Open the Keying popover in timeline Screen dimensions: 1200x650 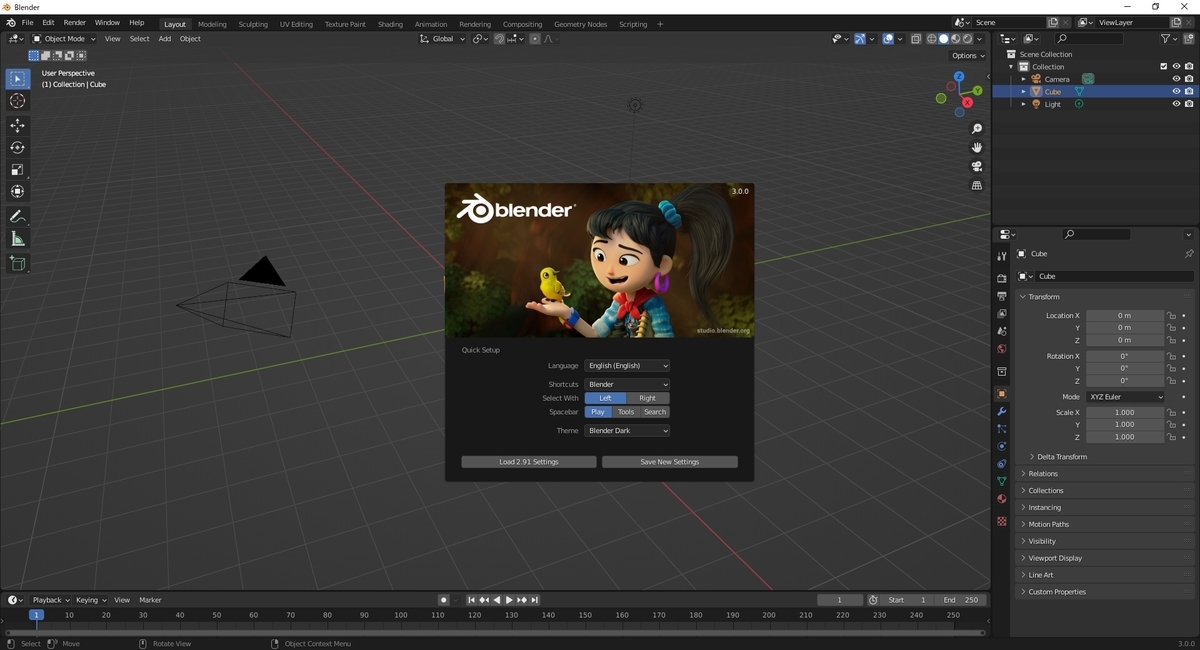coord(91,600)
